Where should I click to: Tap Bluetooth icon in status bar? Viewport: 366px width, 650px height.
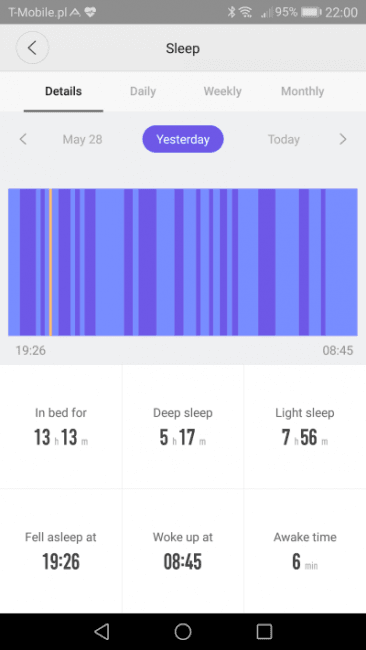(231, 12)
